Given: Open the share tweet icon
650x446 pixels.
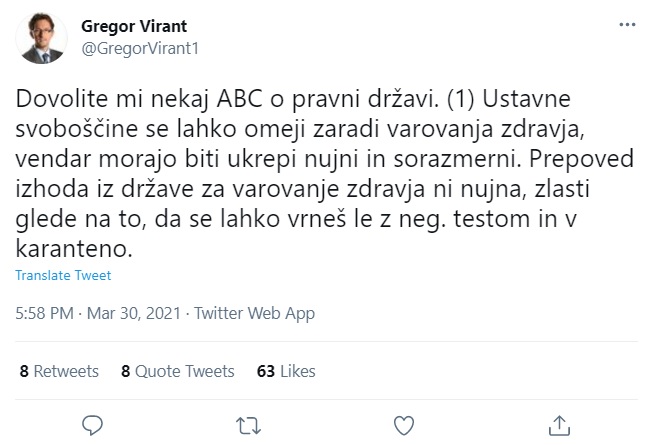Looking at the screenshot, I should pos(559,423).
